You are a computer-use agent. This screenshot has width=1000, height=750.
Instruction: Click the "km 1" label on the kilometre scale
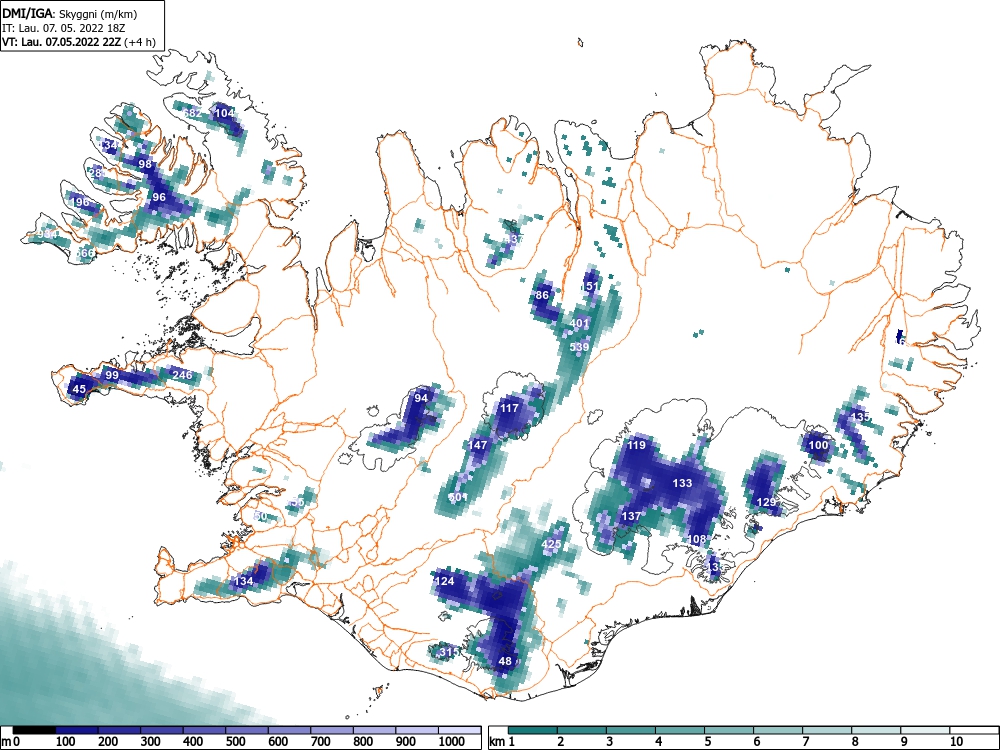(x=503, y=742)
